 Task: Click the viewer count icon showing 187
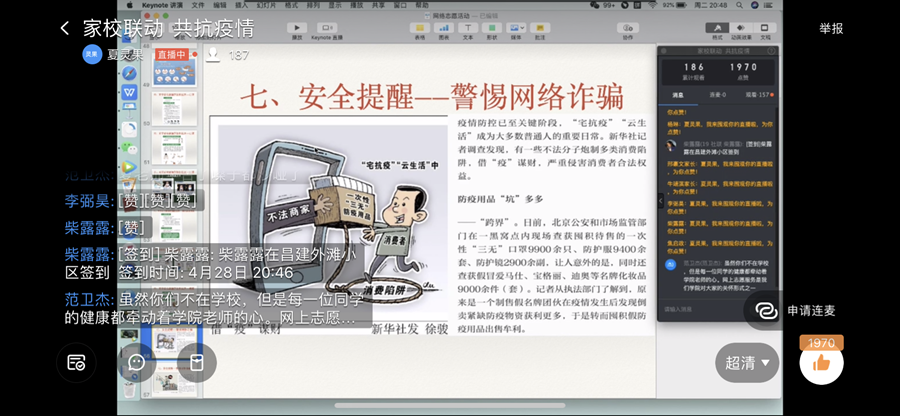pos(214,55)
